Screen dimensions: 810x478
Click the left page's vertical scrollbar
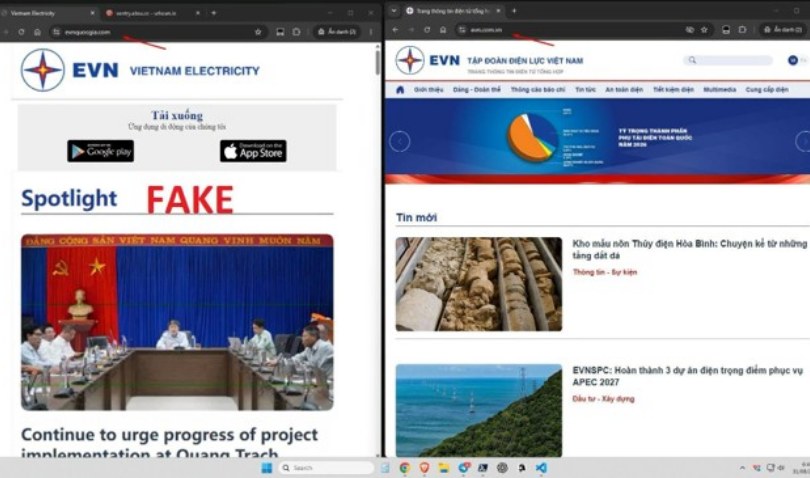378,61
